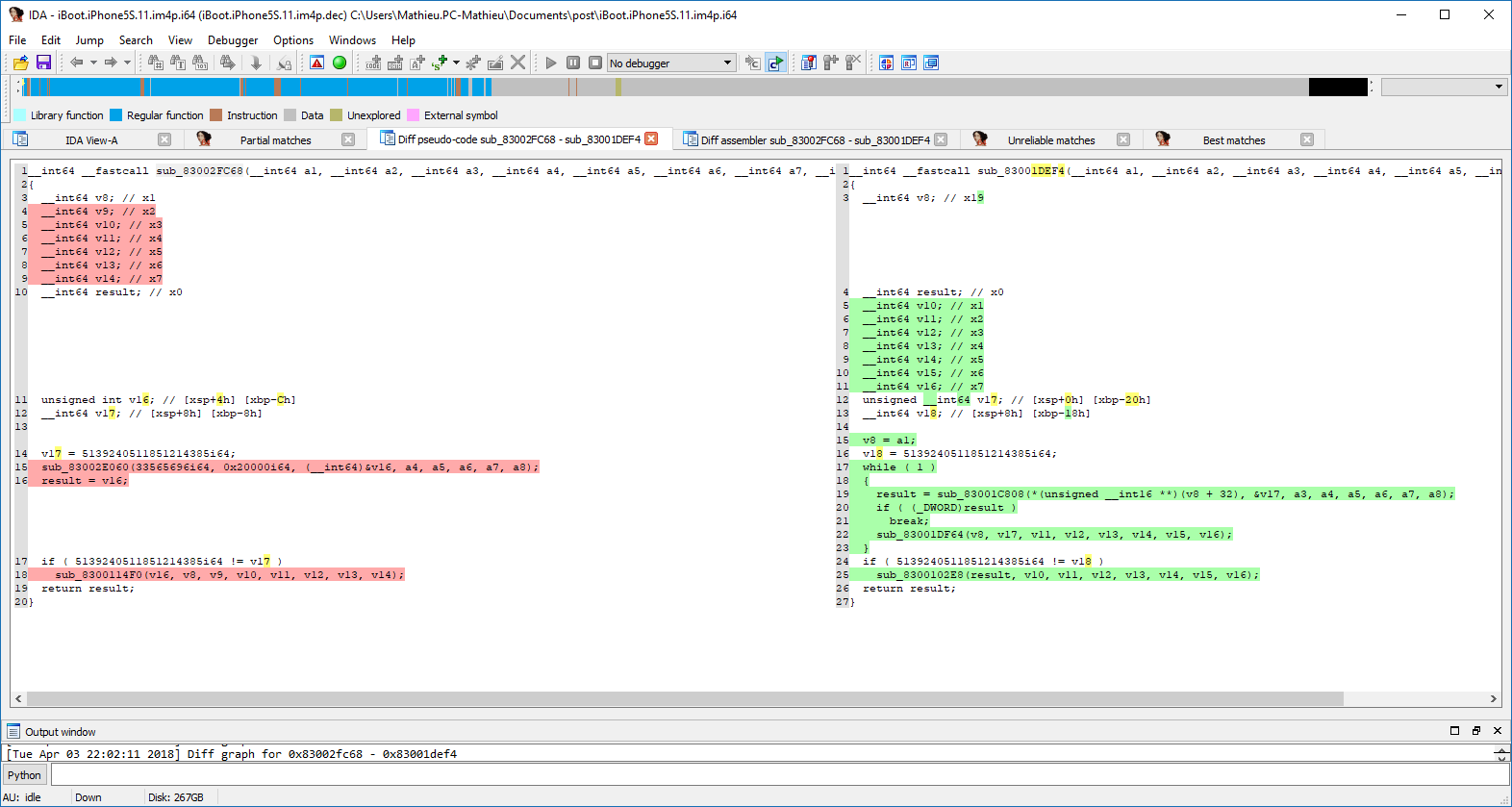
Task: Click the Python command input field
Action: [769, 775]
